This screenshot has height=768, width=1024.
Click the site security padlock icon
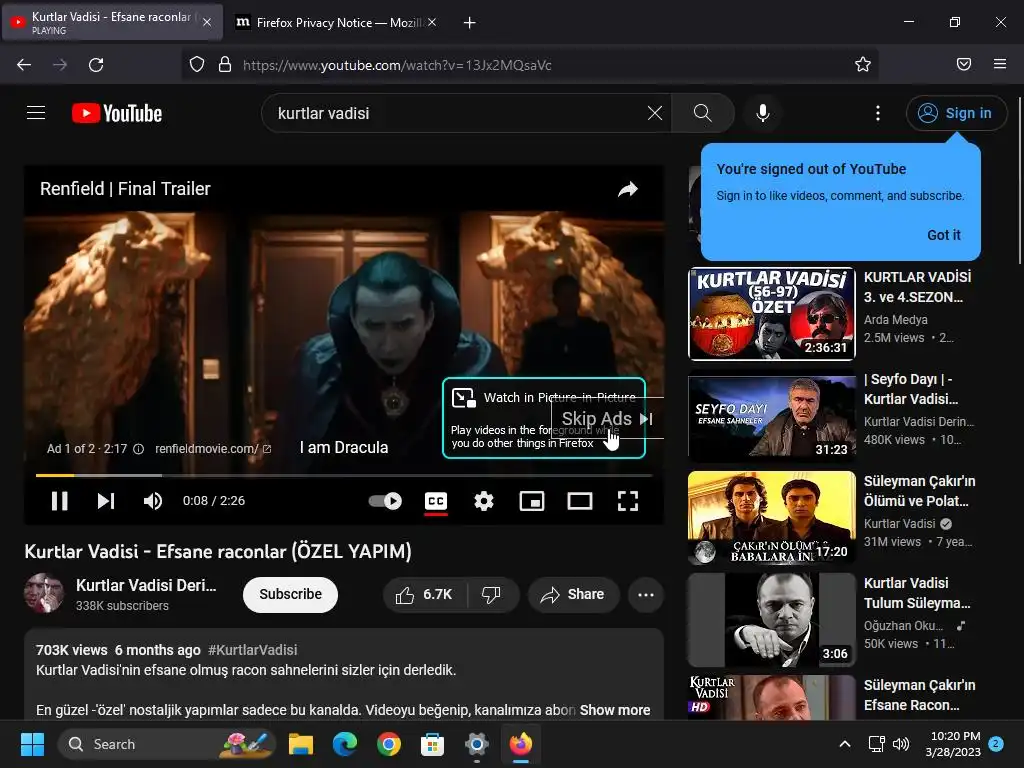click(225, 65)
